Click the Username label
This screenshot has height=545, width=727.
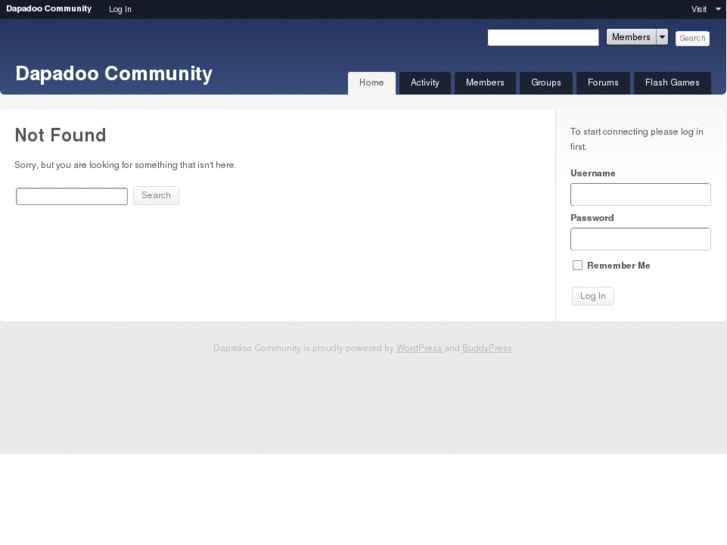[x=593, y=173]
